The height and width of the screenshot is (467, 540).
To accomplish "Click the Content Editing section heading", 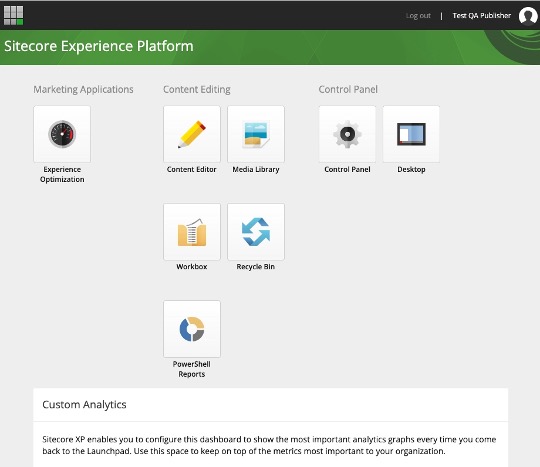I will click(x=197, y=90).
